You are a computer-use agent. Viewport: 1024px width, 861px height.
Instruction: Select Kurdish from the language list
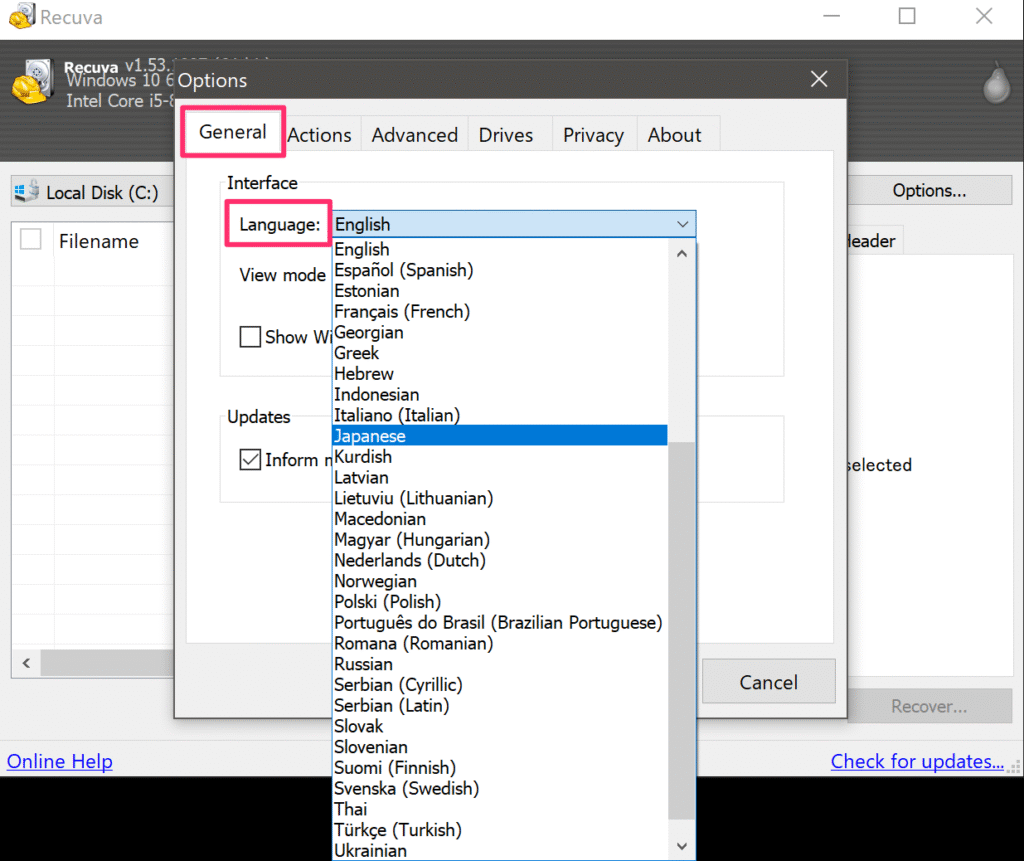pos(500,457)
